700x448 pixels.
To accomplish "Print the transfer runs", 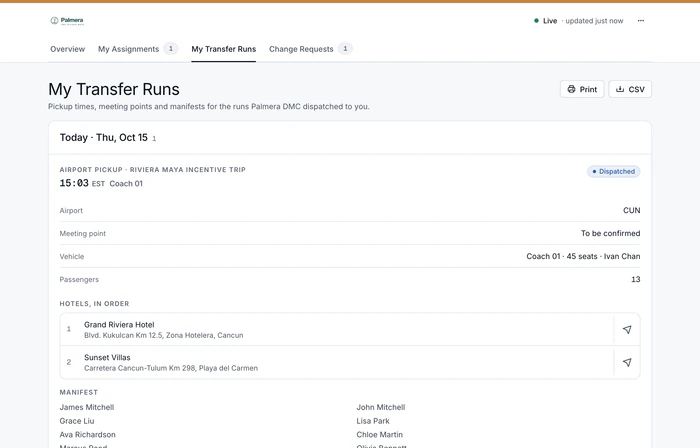I will 582,89.
